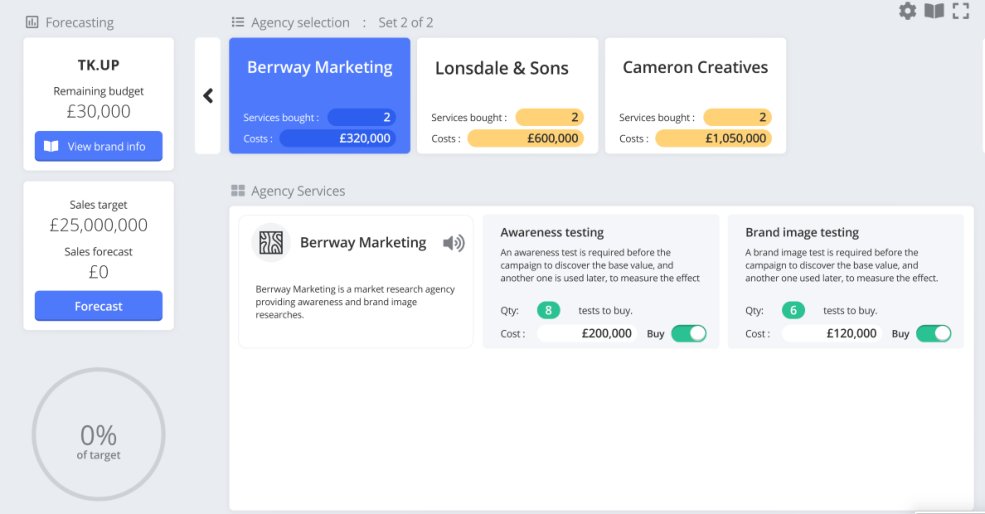Click the Brand image testing £120,000 cost field
This screenshot has height=514, width=985.
(832, 334)
